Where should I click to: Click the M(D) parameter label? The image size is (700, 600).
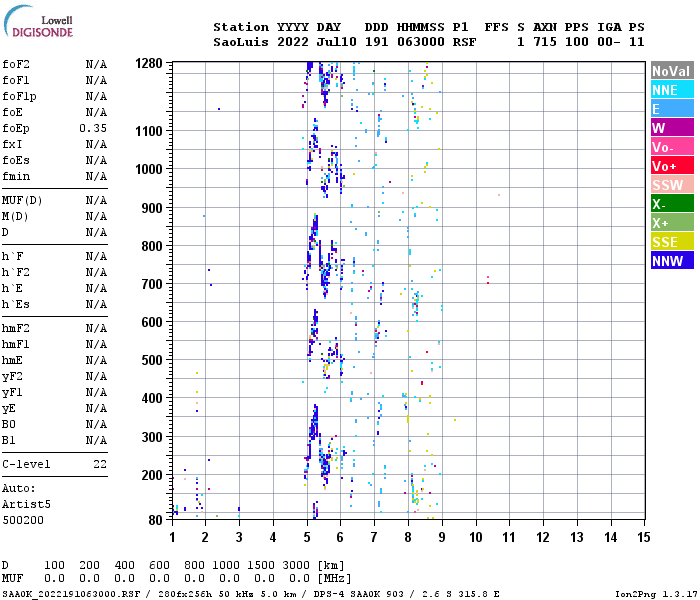(x=15, y=217)
